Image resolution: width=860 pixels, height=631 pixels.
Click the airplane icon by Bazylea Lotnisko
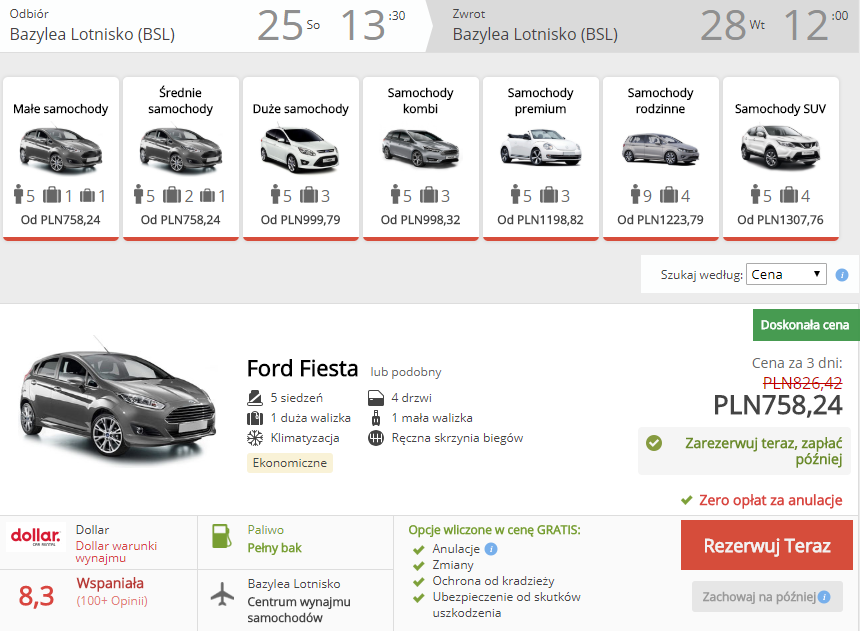[x=222, y=594]
